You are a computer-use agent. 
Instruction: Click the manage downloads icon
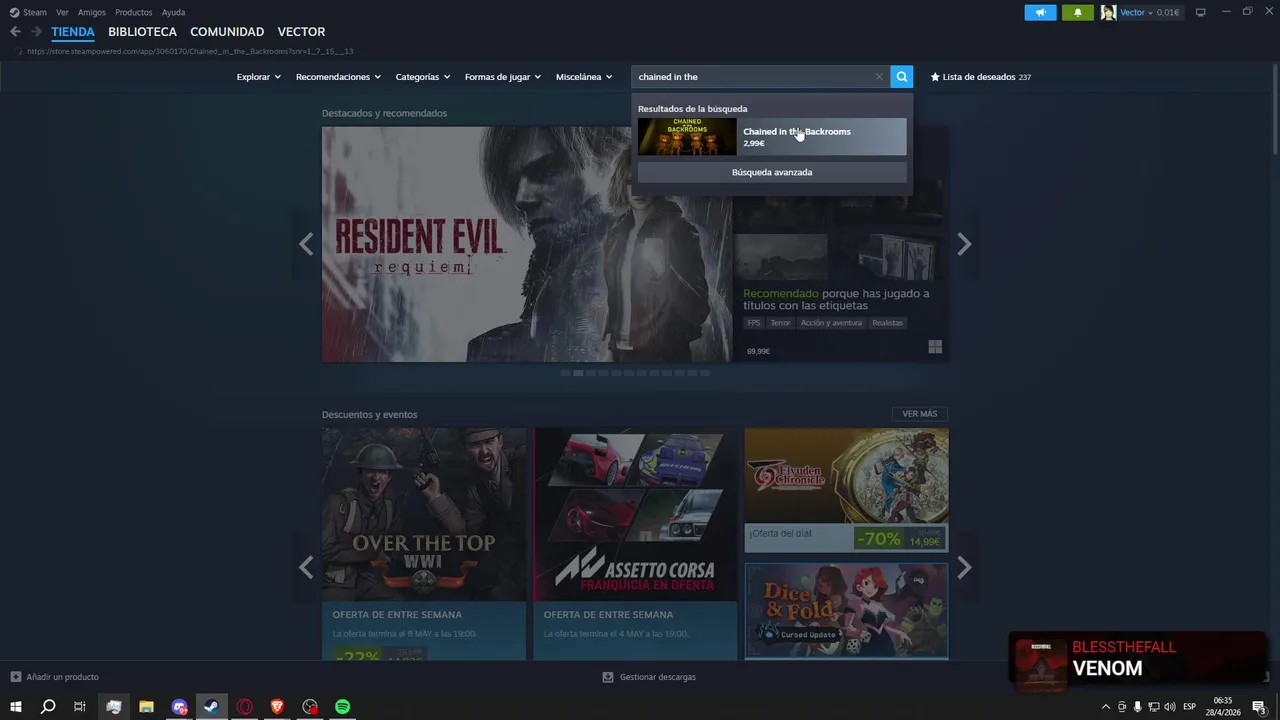(607, 677)
